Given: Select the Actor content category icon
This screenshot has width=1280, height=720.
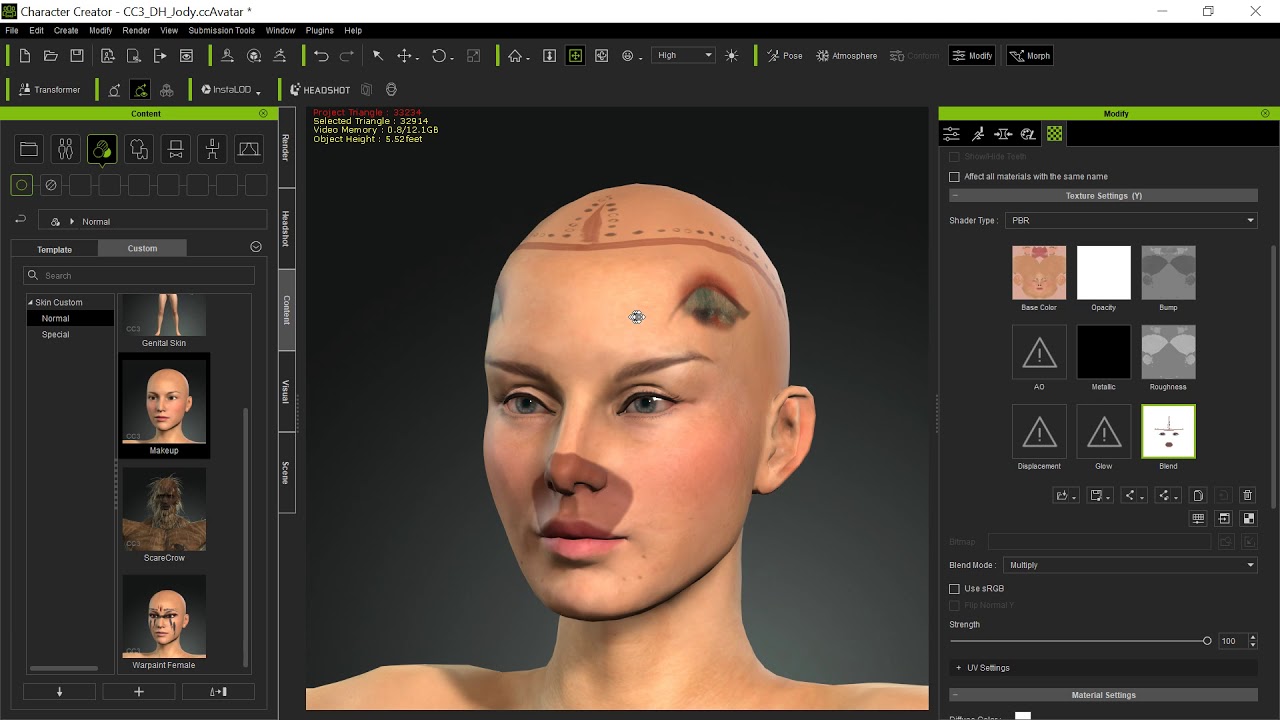Looking at the screenshot, I should 65,150.
